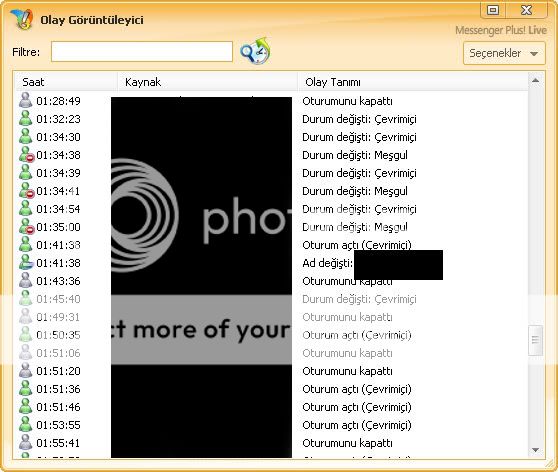Click the online user icon at 01:34:30
558x472 pixels.
tap(25, 137)
